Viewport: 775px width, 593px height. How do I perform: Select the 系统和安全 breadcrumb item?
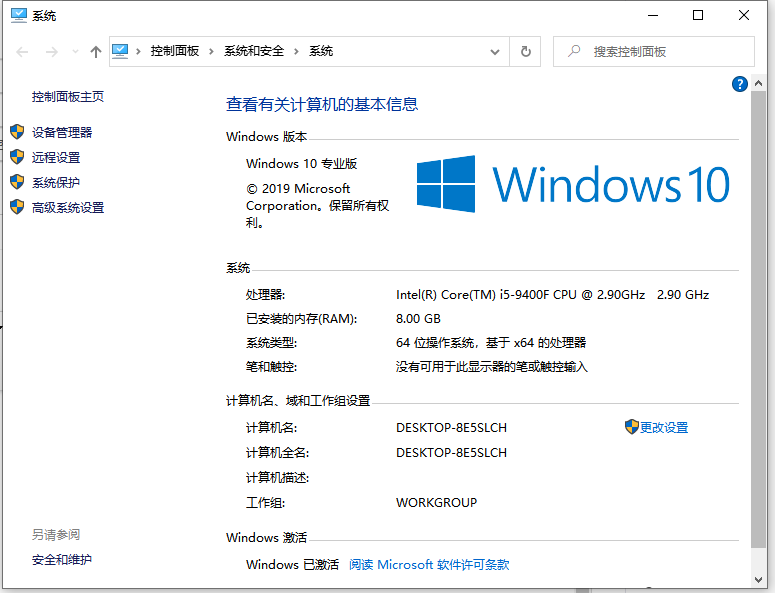pos(254,51)
